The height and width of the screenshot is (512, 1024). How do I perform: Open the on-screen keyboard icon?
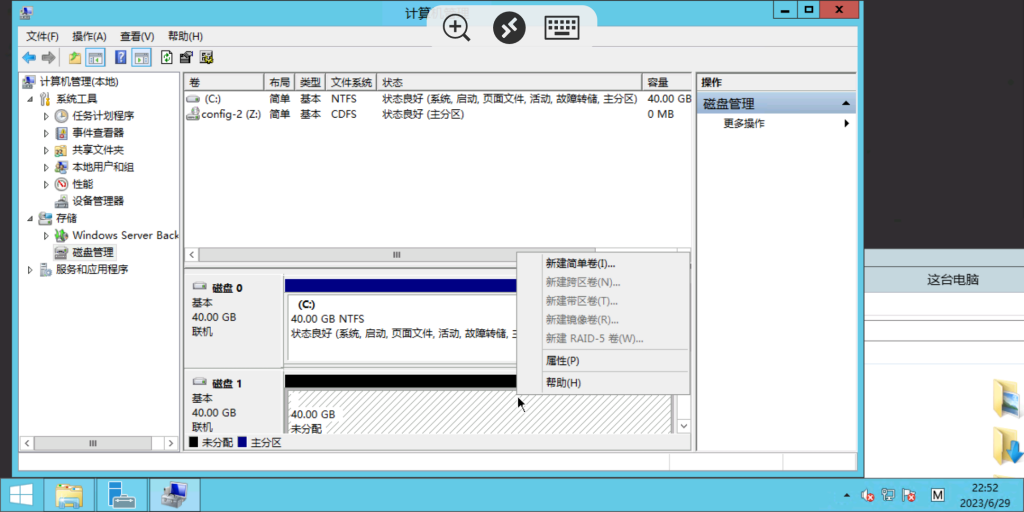coord(562,28)
